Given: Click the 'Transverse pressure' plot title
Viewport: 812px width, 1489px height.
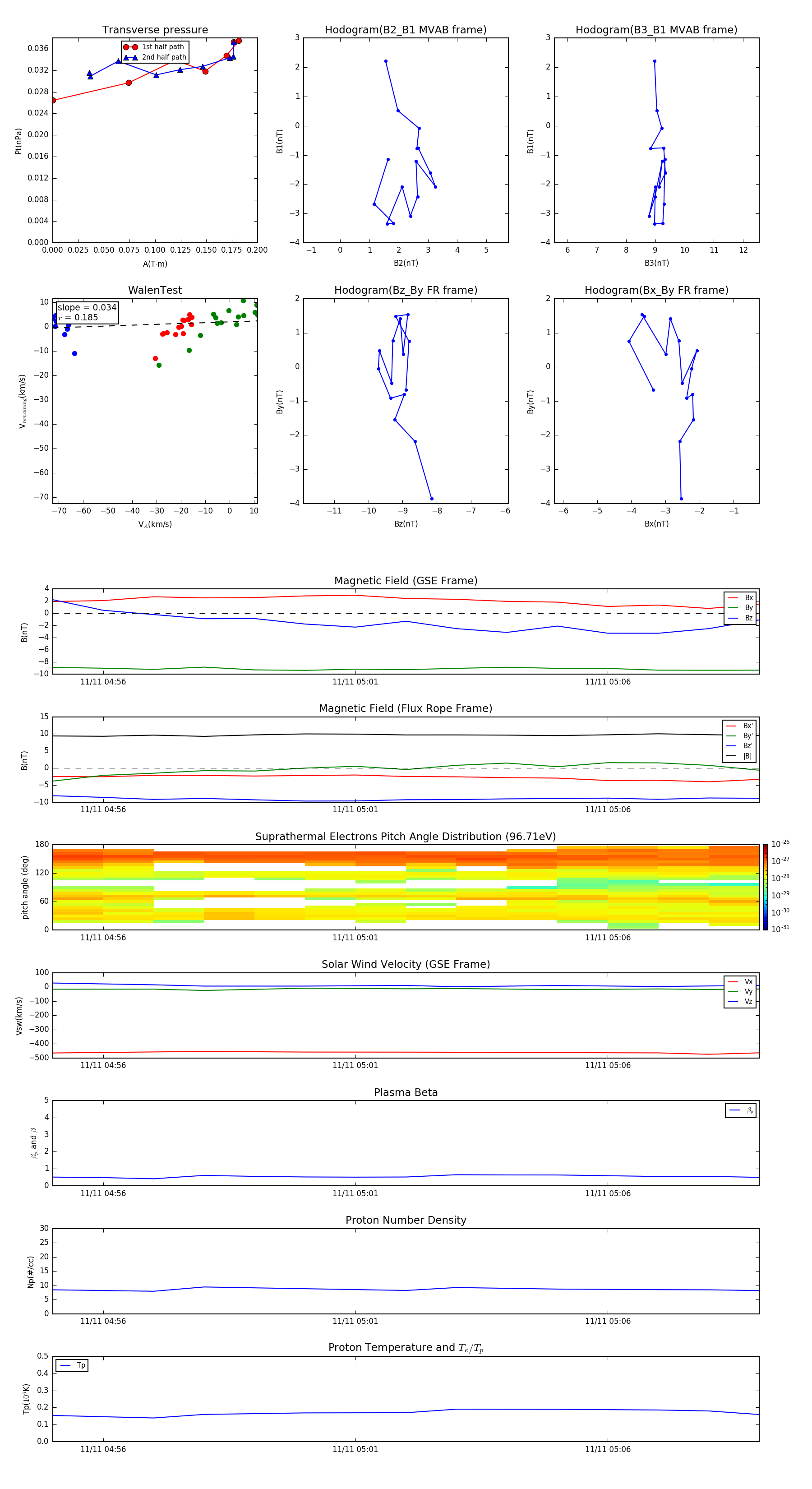Looking at the screenshot, I should tap(155, 30).
